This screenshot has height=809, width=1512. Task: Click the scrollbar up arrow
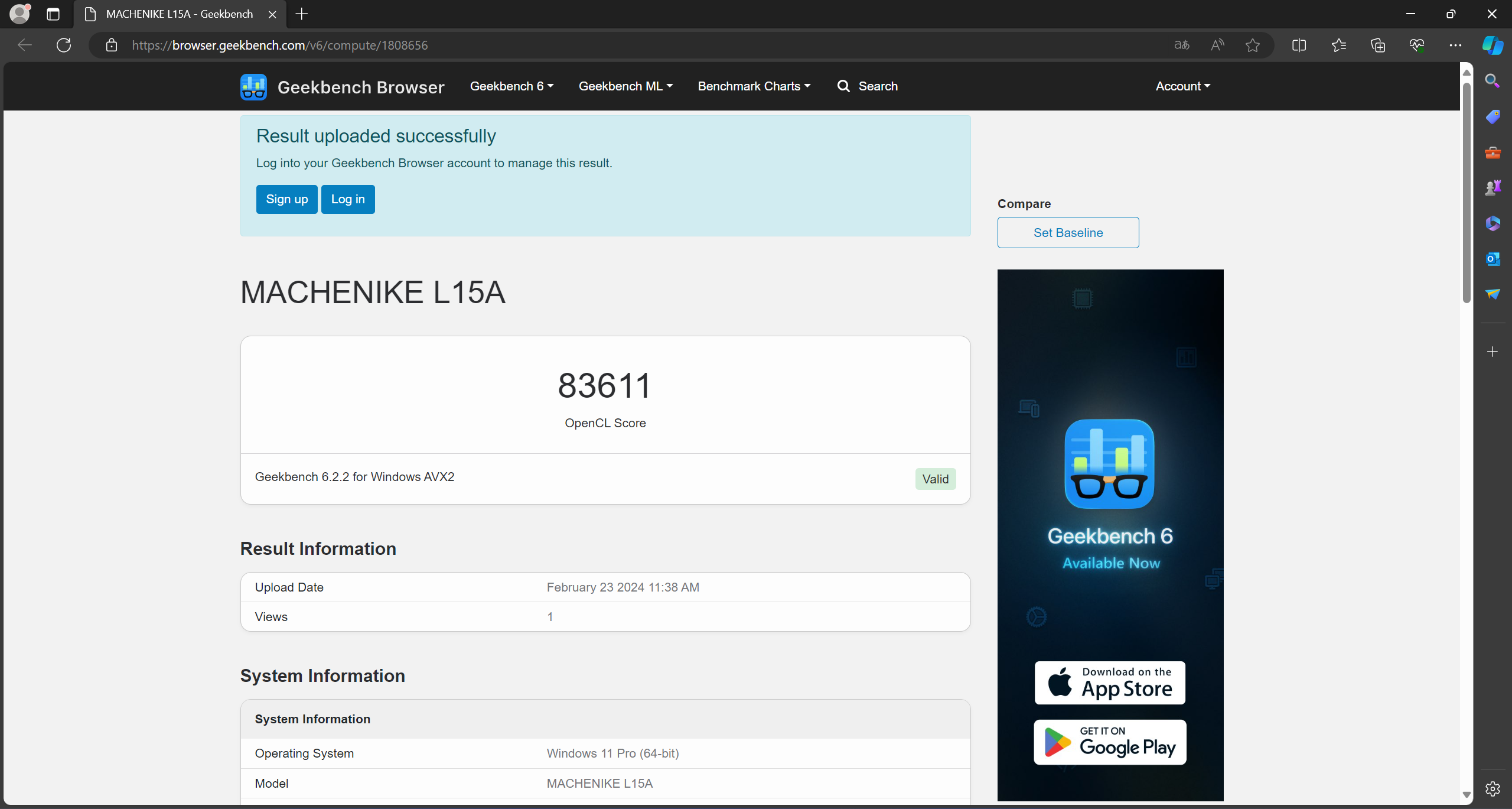[x=1467, y=72]
